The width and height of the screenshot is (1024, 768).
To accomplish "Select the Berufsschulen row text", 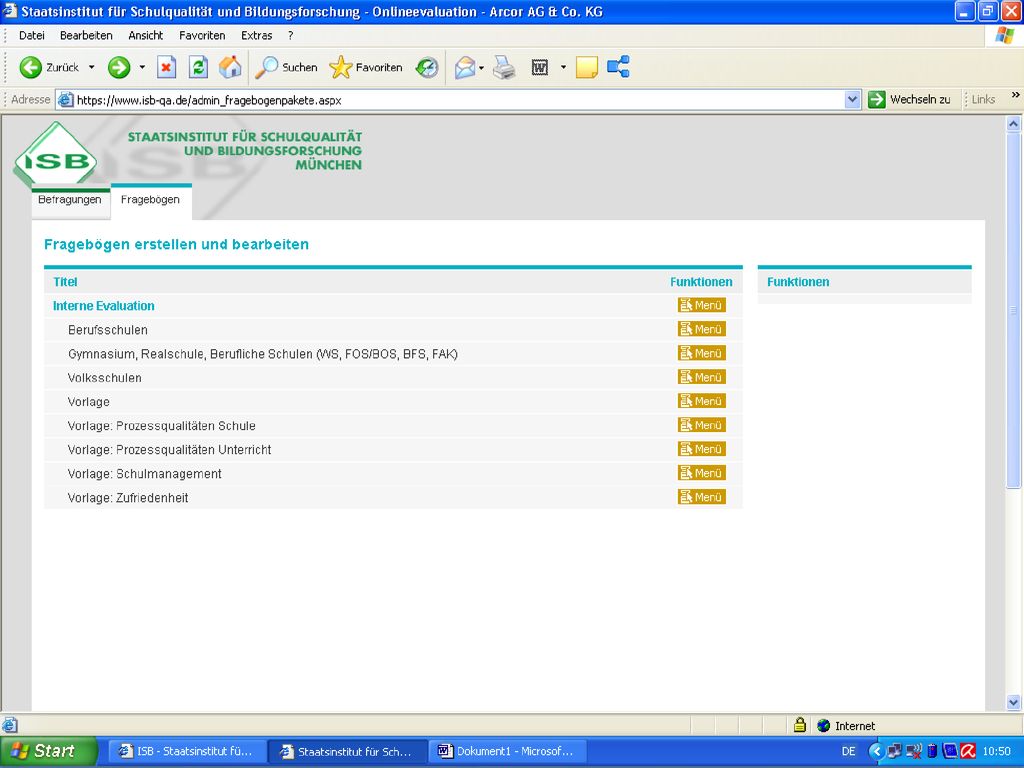I will click(108, 330).
